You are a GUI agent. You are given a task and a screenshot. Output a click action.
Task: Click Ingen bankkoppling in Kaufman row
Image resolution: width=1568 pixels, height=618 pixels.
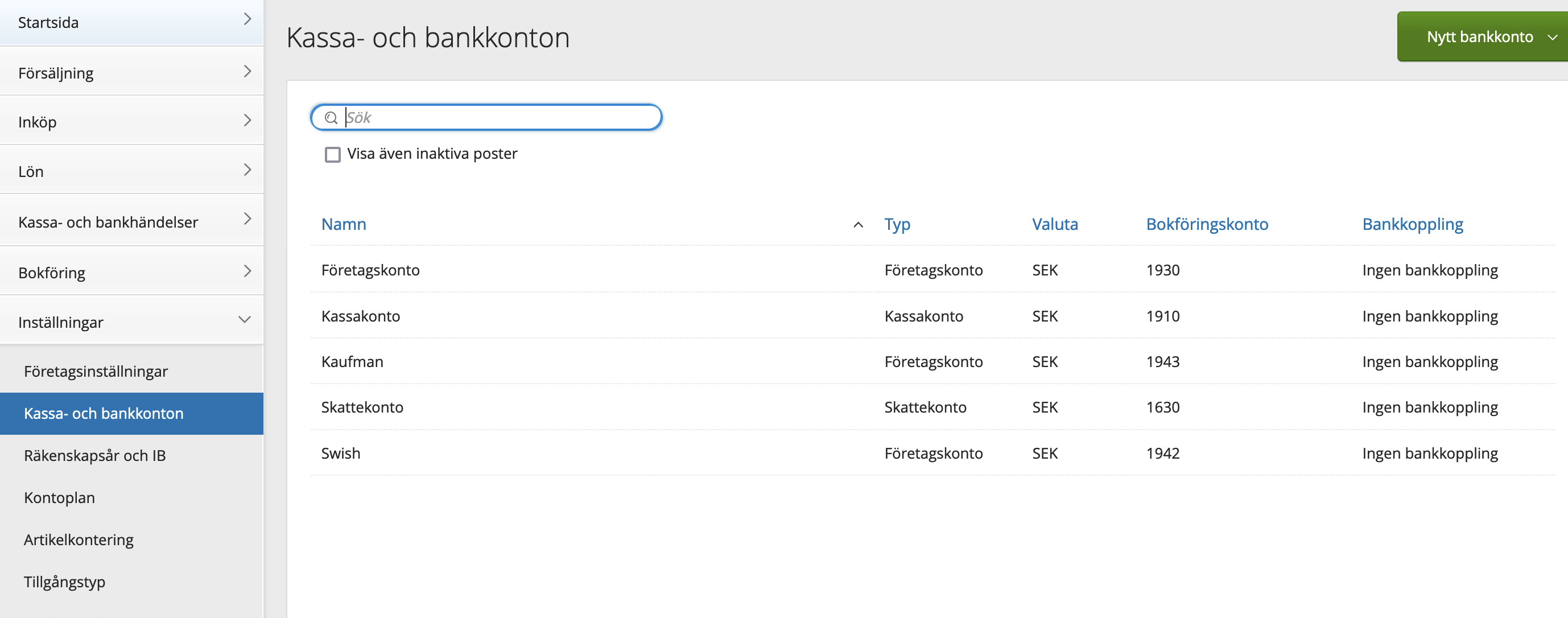pos(1430,362)
